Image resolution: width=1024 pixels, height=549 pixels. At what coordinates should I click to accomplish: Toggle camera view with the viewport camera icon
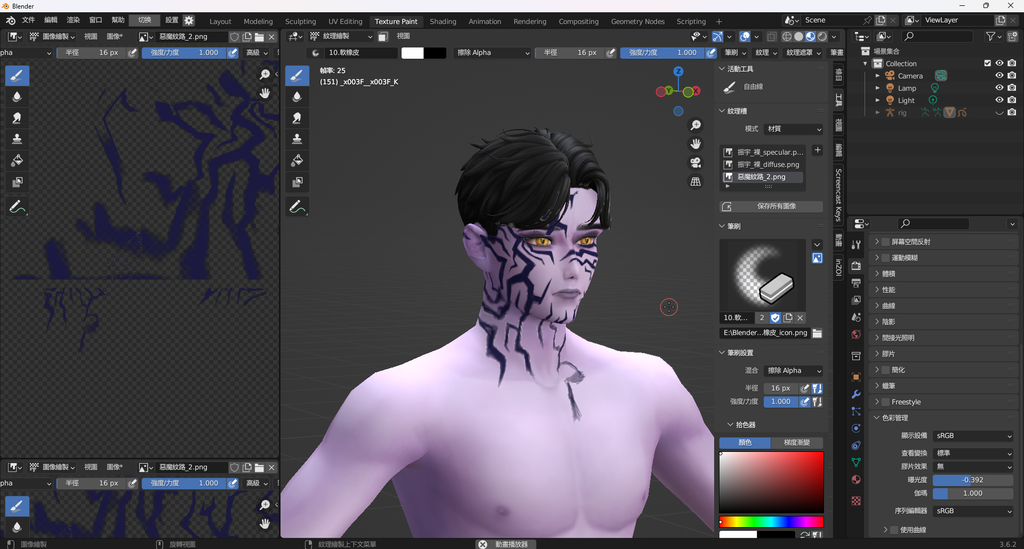[x=696, y=163]
